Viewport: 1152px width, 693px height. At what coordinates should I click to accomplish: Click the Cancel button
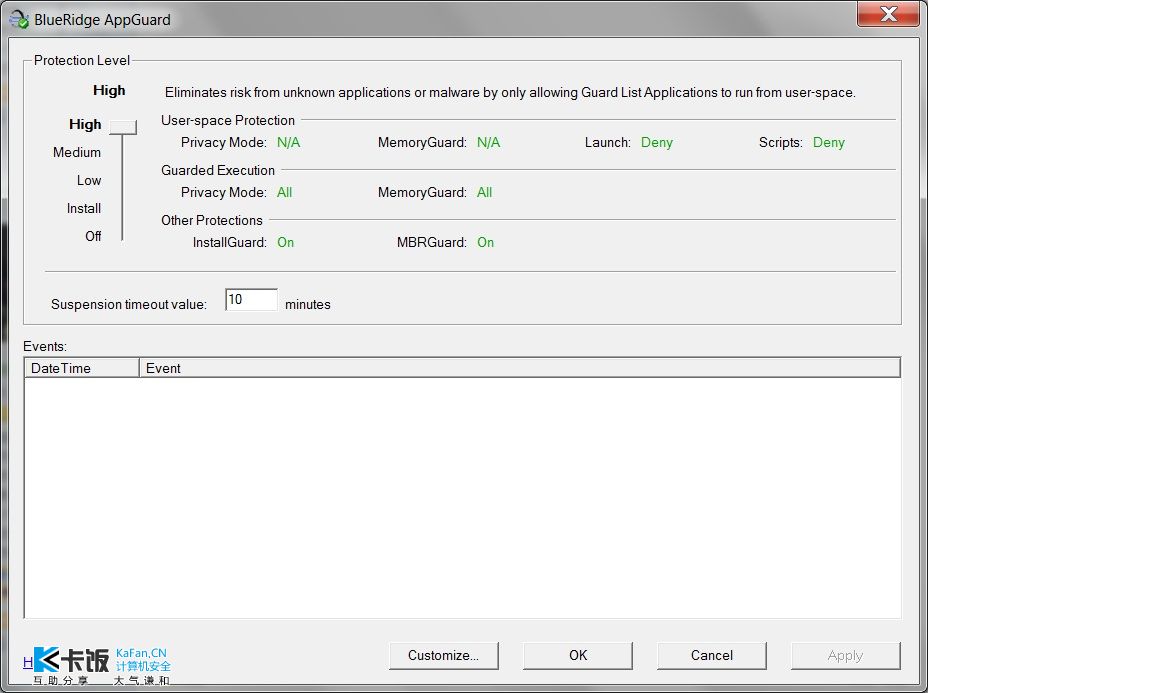711,656
